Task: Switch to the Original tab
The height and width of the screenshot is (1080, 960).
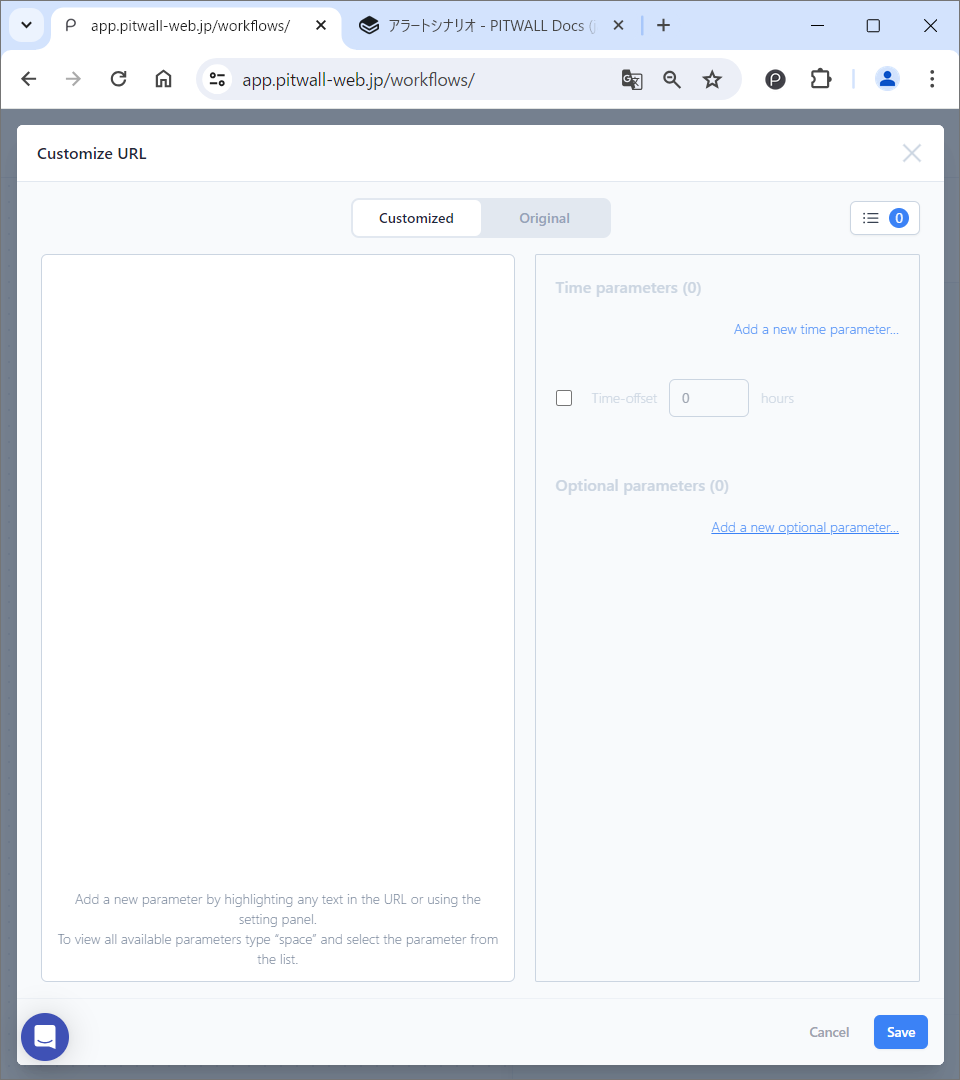Action: [x=544, y=218]
